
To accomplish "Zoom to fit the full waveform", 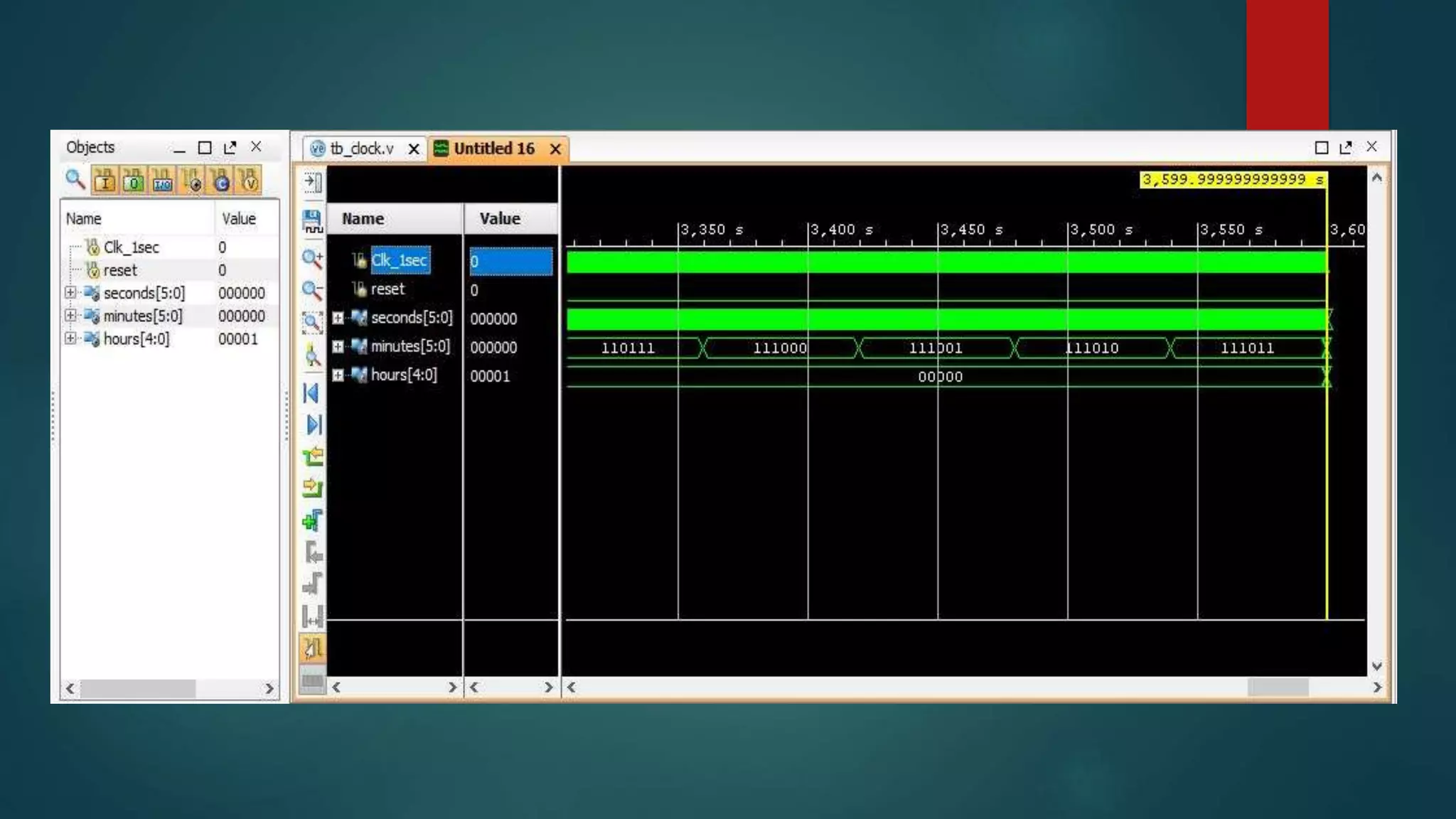I will pyautogui.click(x=313, y=323).
